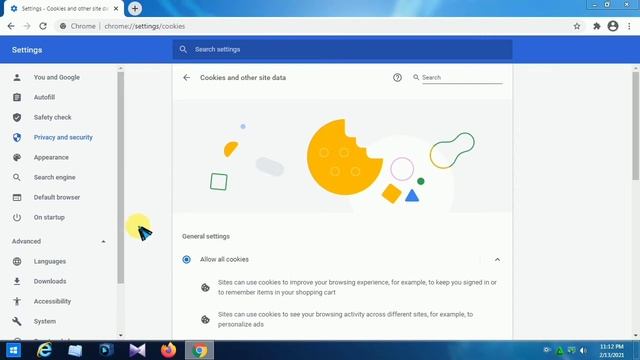Image resolution: width=640 pixels, height=360 pixels.
Task: Click the taskbar volume speaker icon
Action: point(583,350)
